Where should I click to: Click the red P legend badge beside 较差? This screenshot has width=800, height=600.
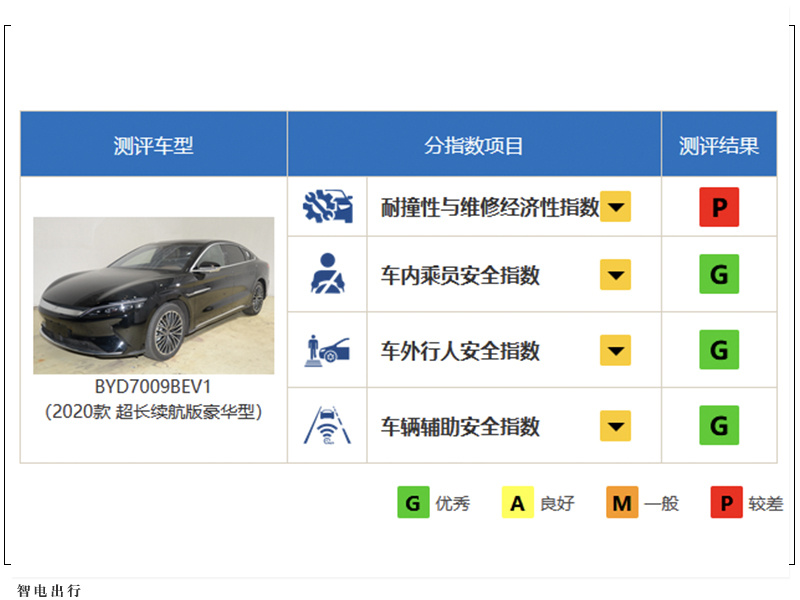[727, 503]
